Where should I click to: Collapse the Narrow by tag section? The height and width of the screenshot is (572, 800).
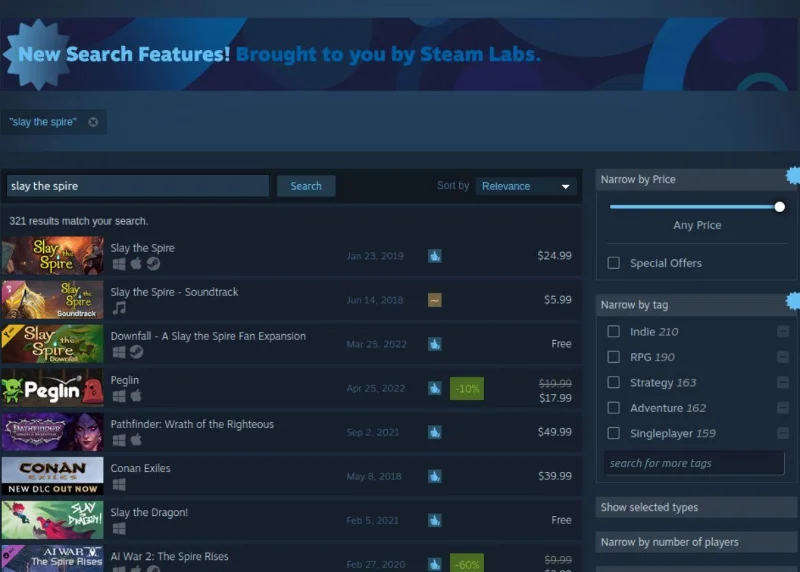tap(696, 305)
